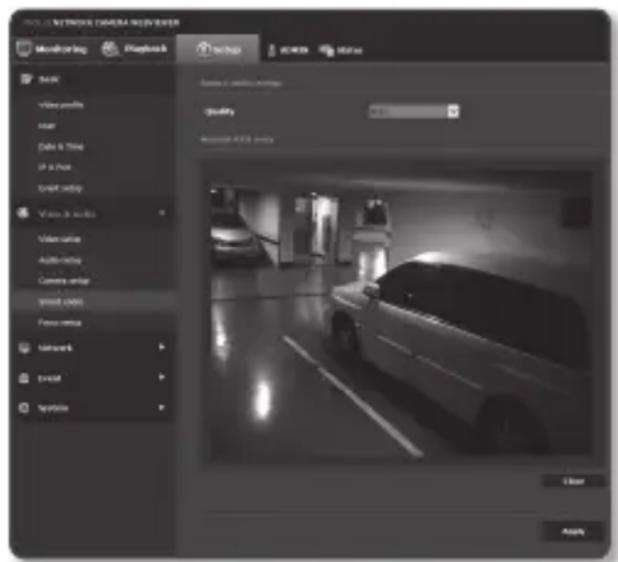Click the Monitoring screen icon
This screenshot has height=562, width=618.
point(24,48)
